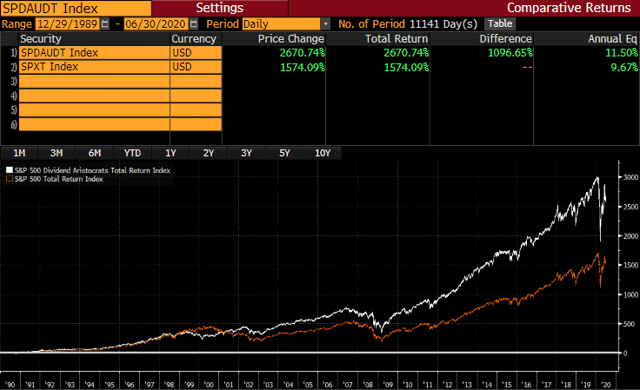Click No. of Period 11141 Day(s) text
Screen dimensions: 640x390
pos(408,24)
